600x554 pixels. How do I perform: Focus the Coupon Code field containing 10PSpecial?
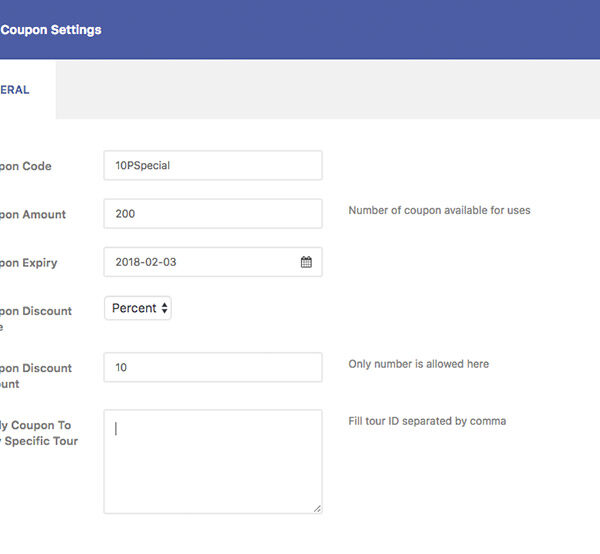(212, 165)
